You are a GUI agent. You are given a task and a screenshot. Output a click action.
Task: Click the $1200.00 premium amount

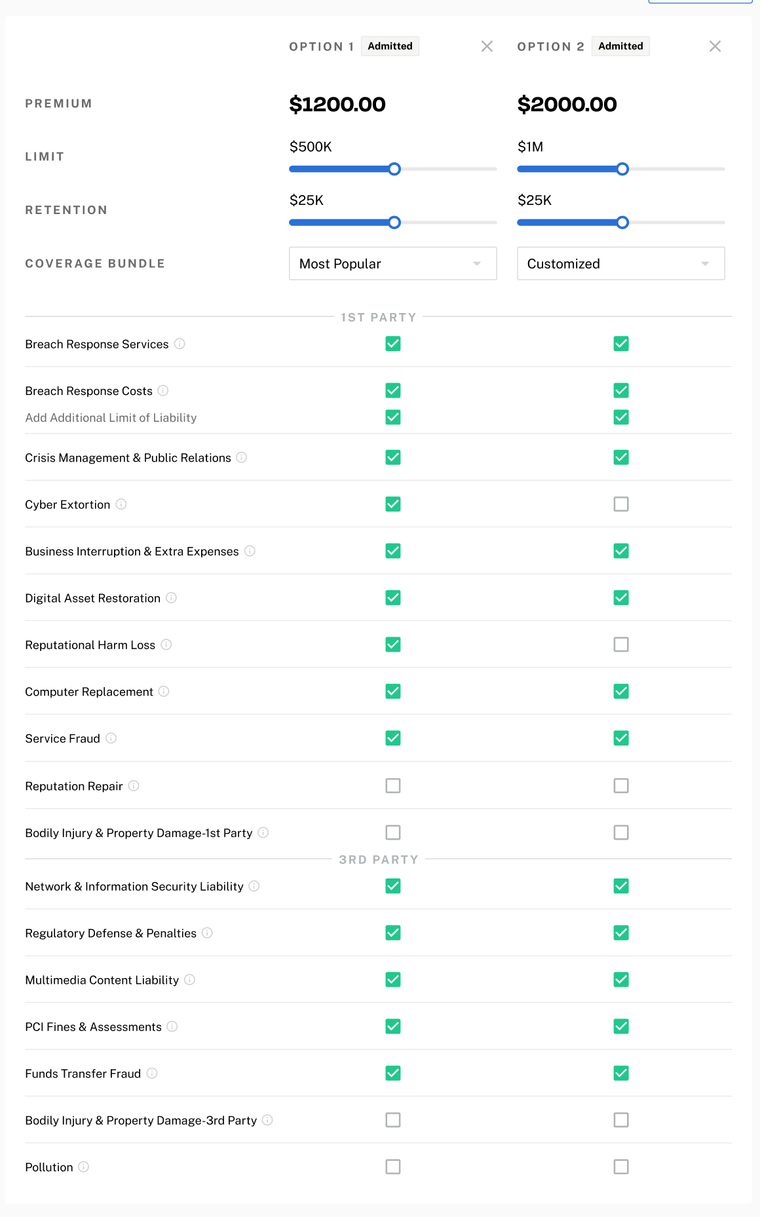(x=337, y=104)
